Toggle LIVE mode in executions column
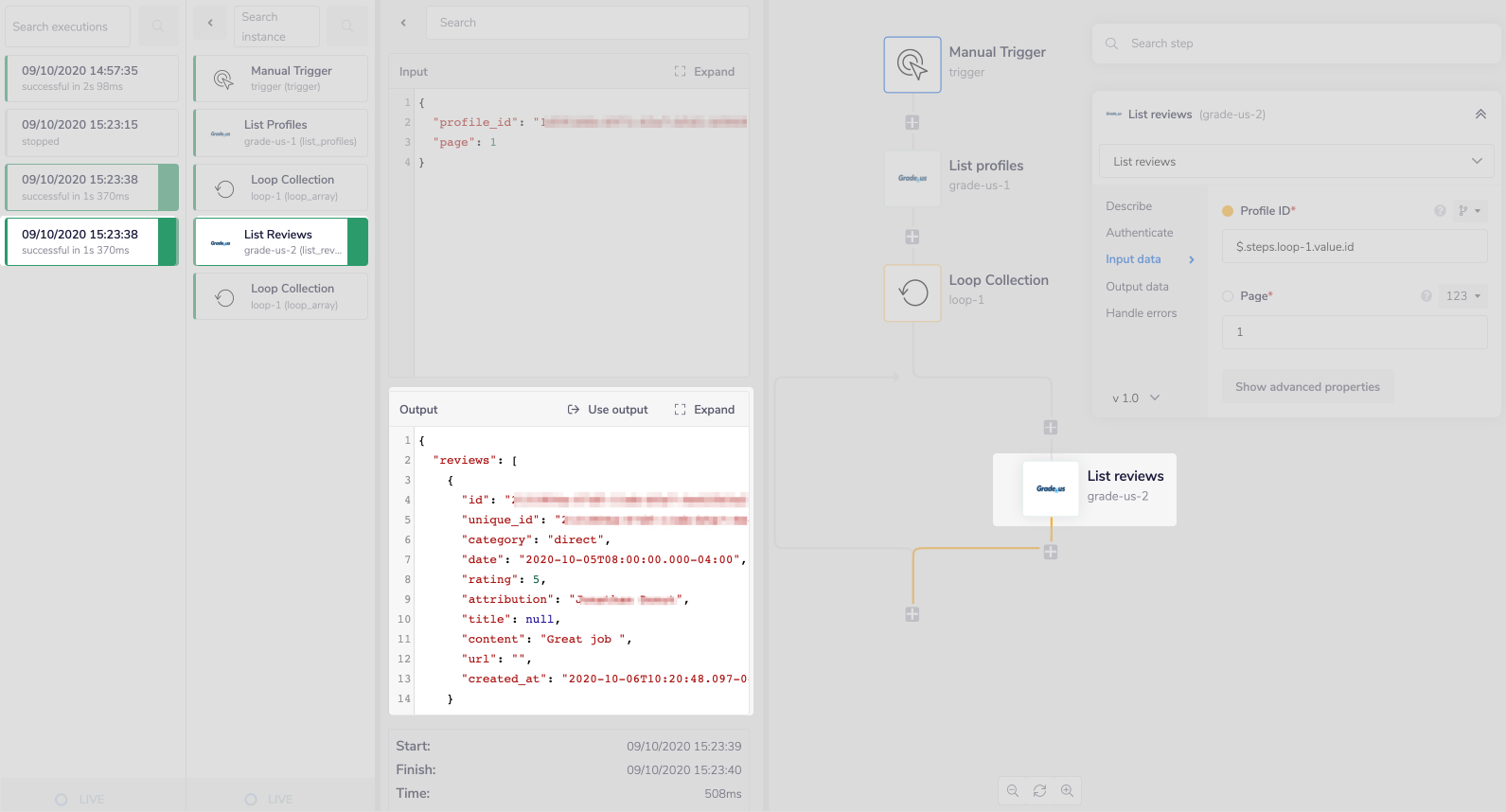 pos(62,800)
